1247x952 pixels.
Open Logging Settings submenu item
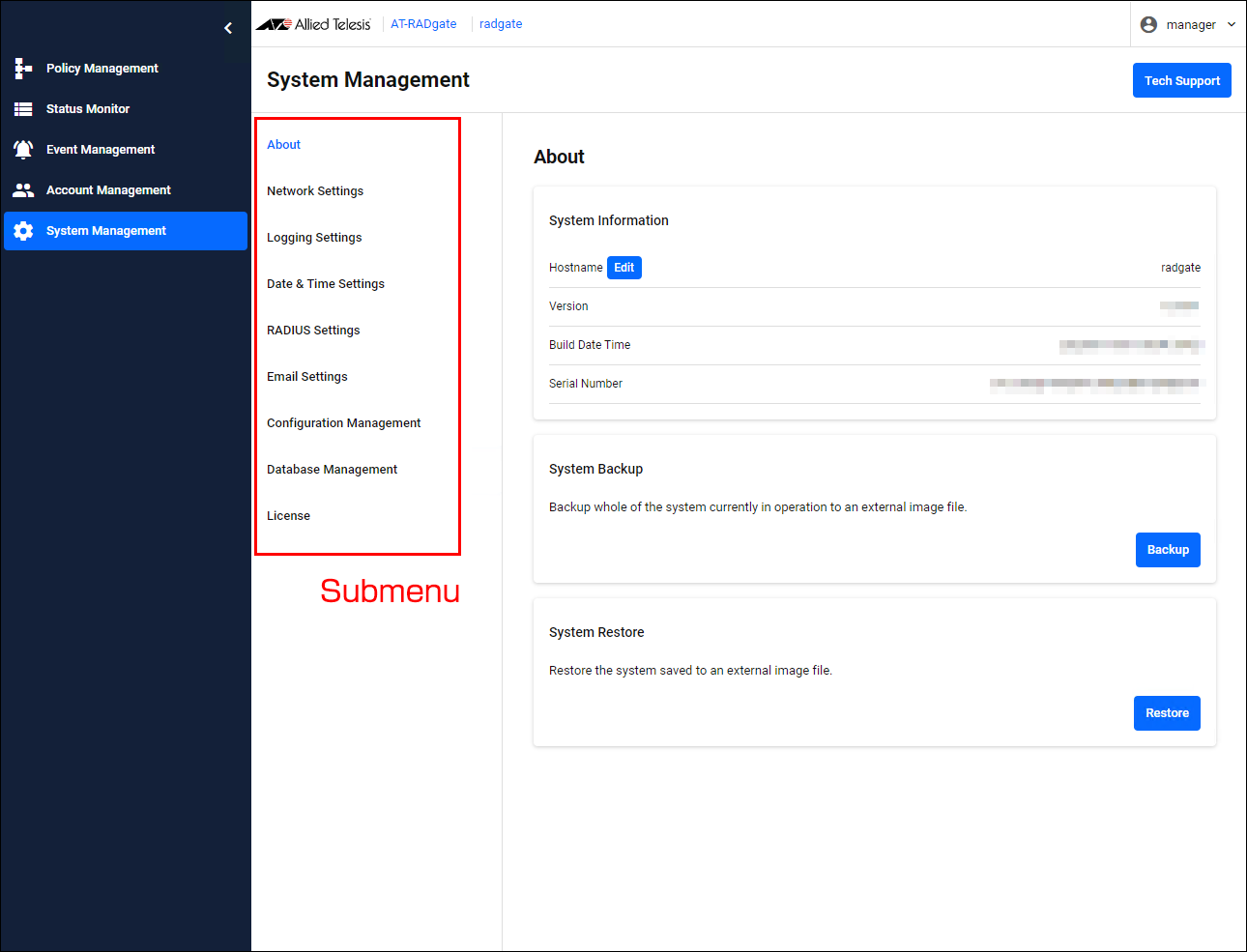coord(314,238)
